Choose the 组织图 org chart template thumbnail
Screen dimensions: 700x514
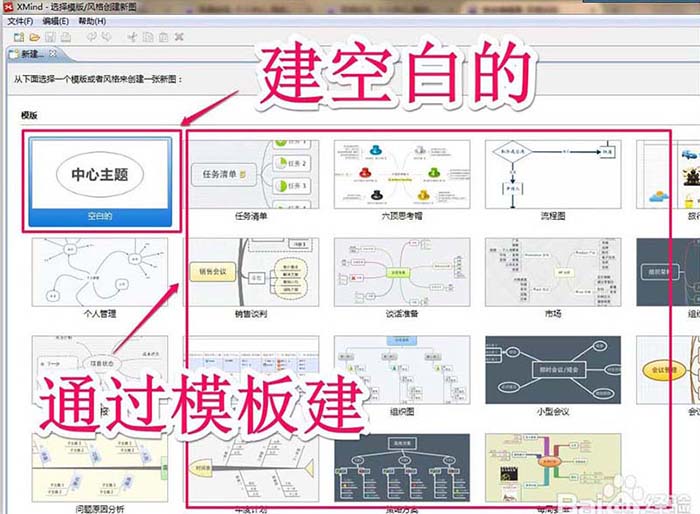(402, 370)
